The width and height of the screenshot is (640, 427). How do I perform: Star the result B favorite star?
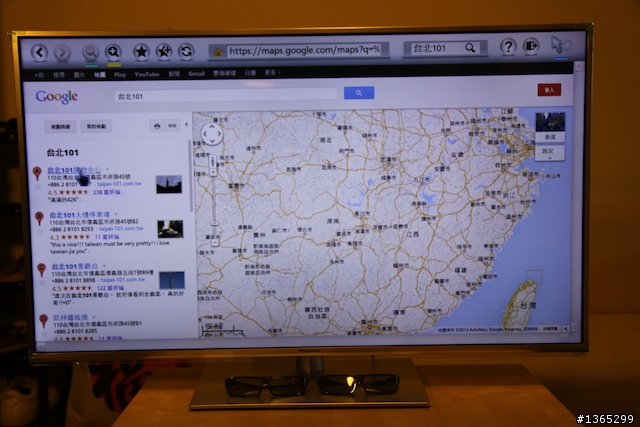[40, 232]
